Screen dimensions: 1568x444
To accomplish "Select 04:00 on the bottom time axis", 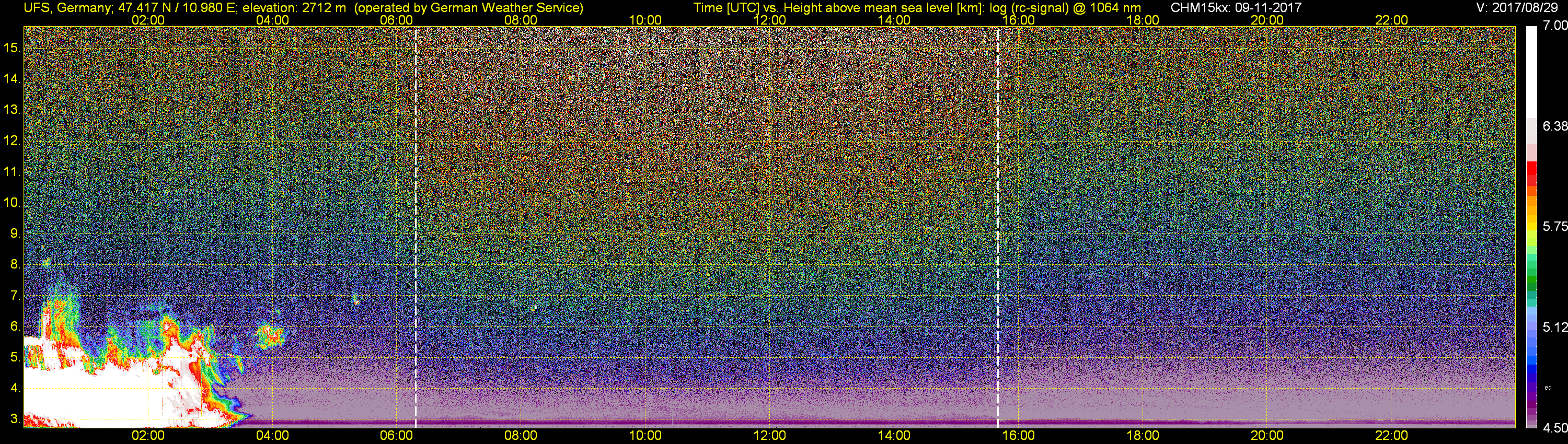I will tap(272, 436).
